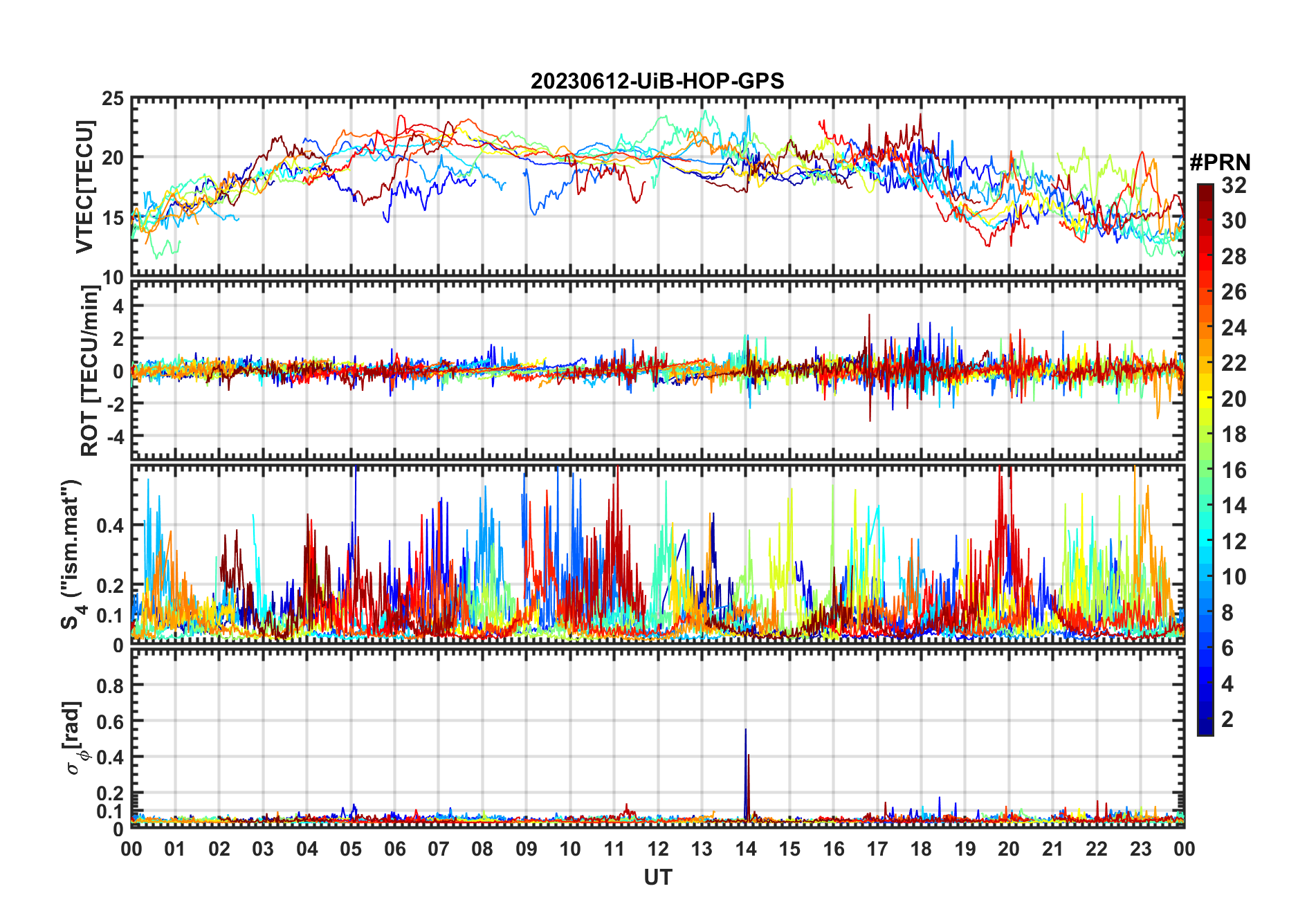Click the tall sigma phi spike at 14 UT
Viewport: 1316px width, 920px height.
pyautogui.click(x=747, y=775)
